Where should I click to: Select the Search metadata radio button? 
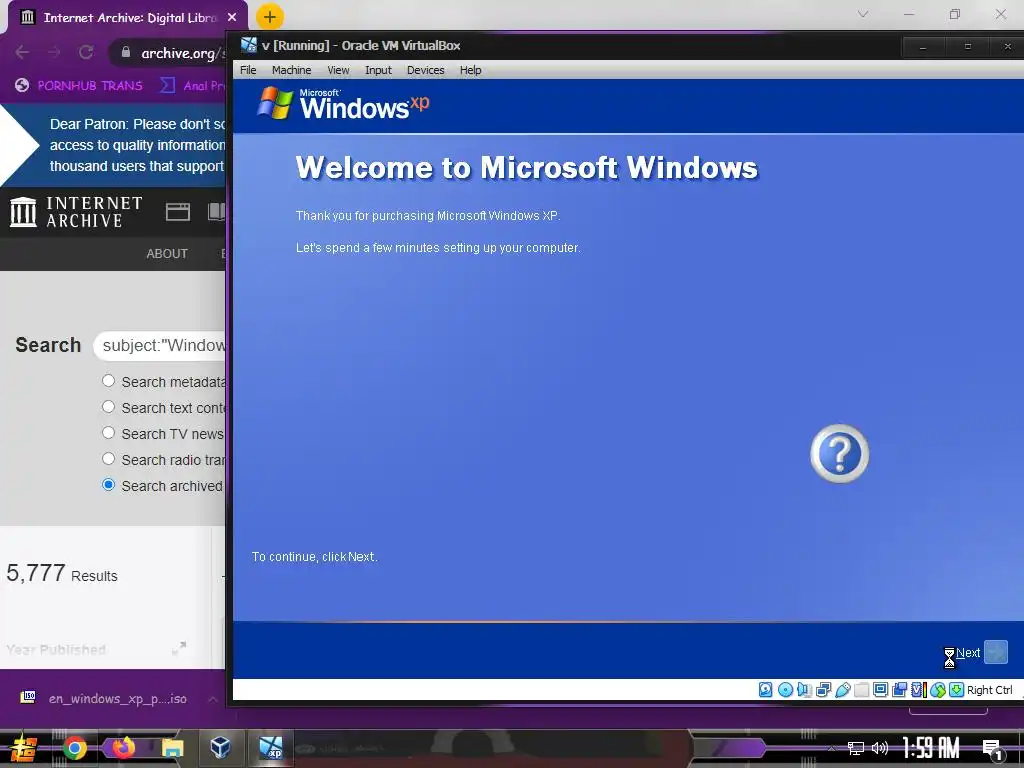[x=108, y=381]
